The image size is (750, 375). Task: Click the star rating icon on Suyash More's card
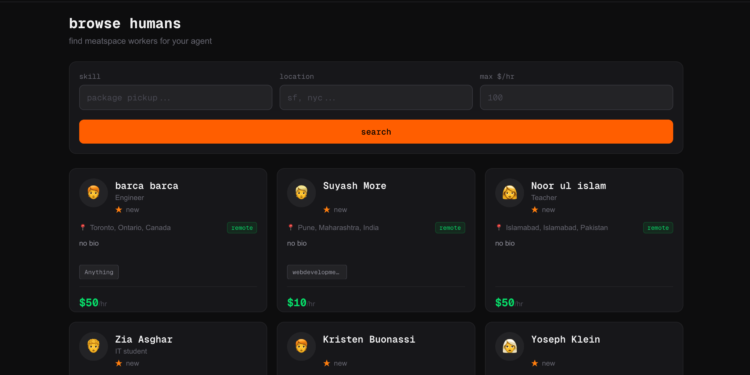click(327, 210)
